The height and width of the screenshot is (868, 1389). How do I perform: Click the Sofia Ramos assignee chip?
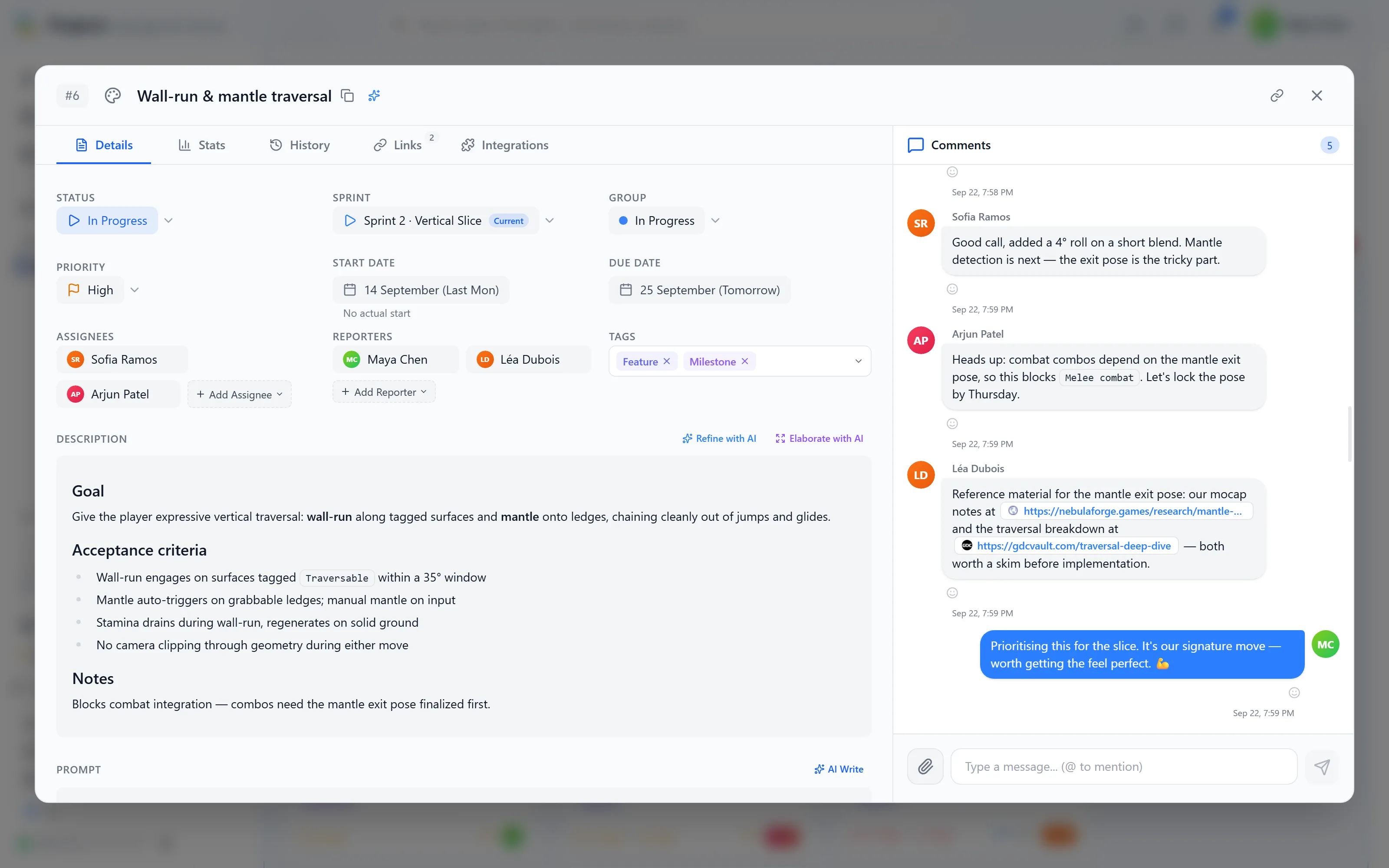coord(122,359)
